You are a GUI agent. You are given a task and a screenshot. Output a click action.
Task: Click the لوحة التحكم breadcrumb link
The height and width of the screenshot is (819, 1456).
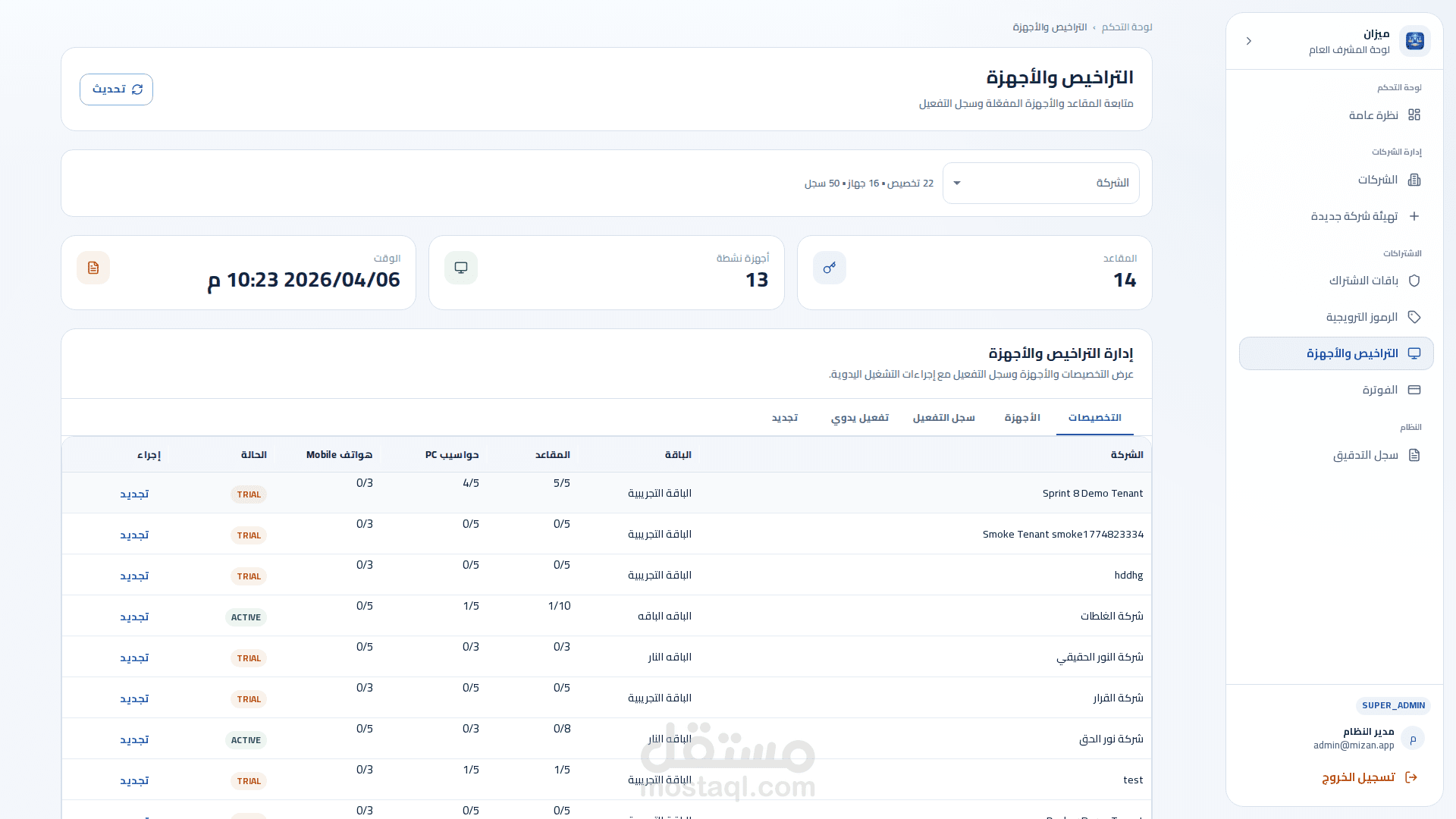[1126, 27]
